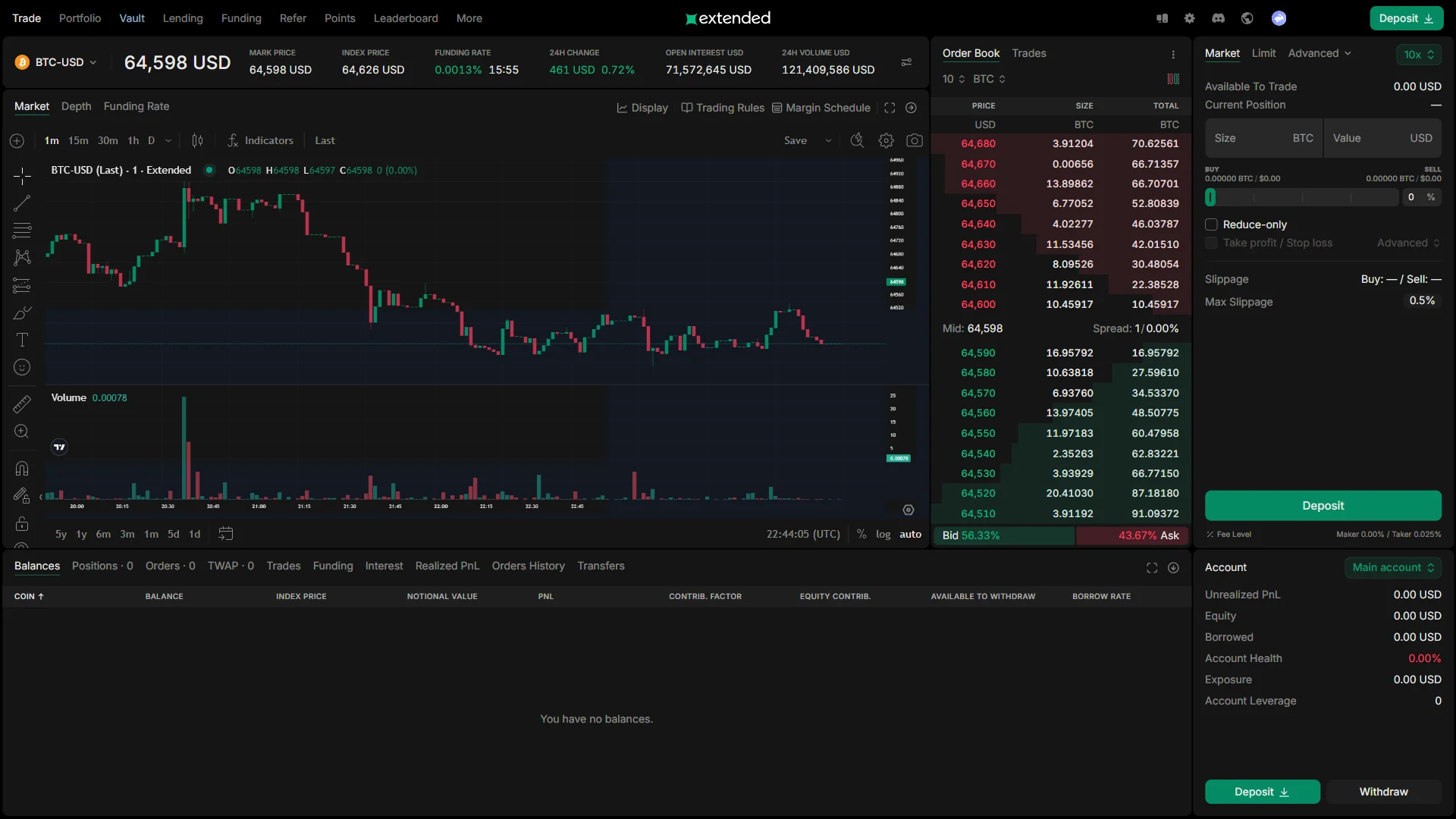
Task: Open chart settings gear icon
Action: (x=886, y=140)
